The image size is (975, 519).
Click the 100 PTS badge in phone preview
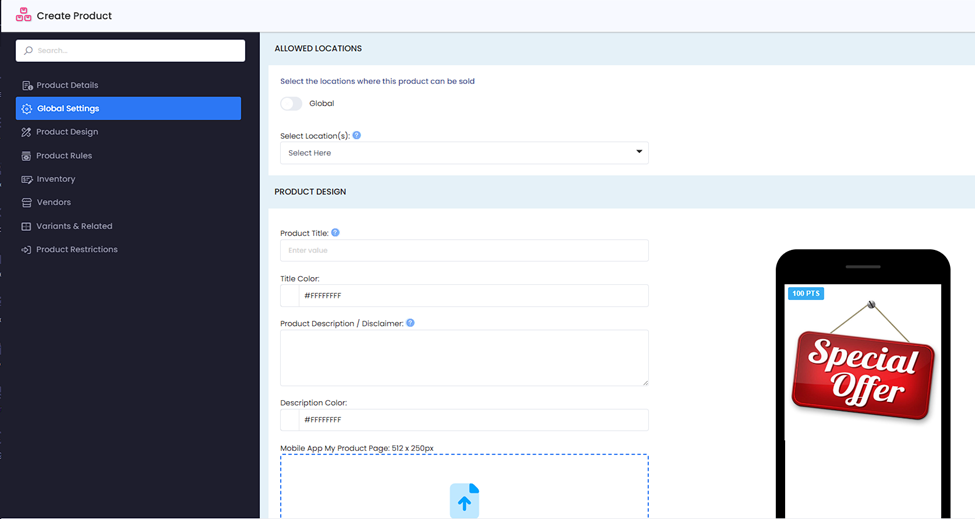click(x=806, y=293)
